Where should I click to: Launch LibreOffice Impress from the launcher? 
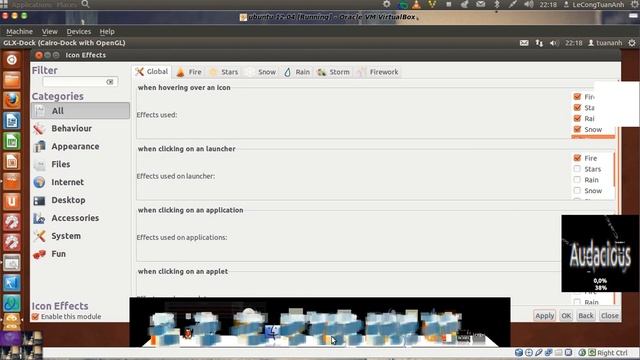pyautogui.click(x=11, y=162)
